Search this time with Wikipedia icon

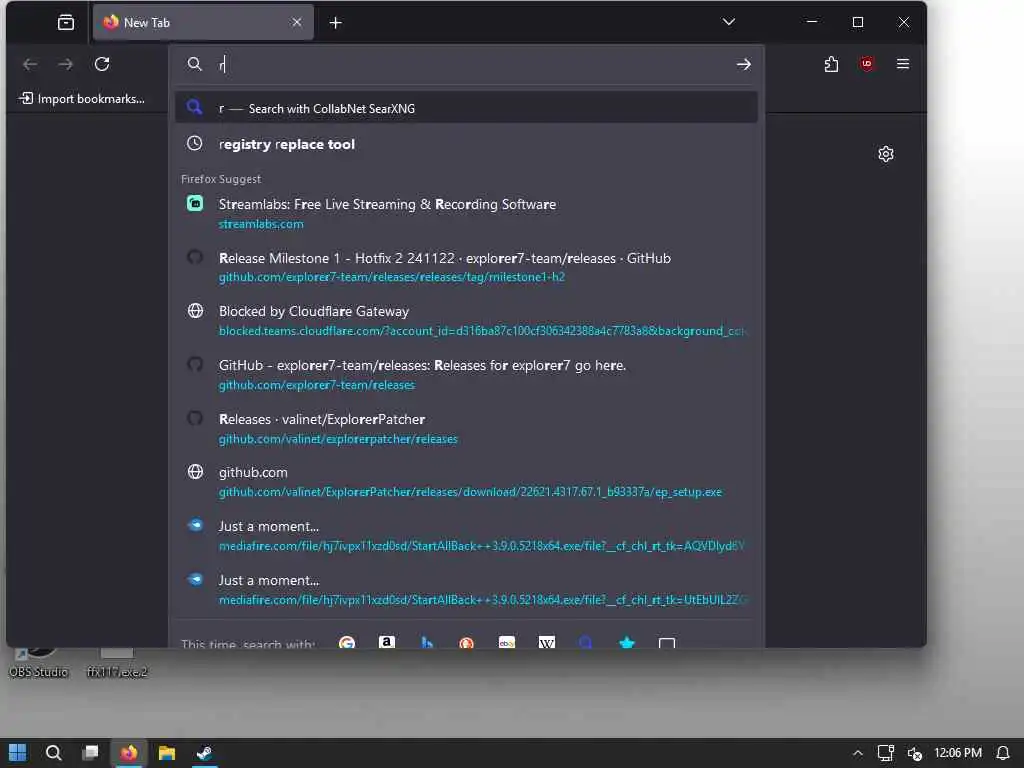pyautogui.click(x=547, y=641)
